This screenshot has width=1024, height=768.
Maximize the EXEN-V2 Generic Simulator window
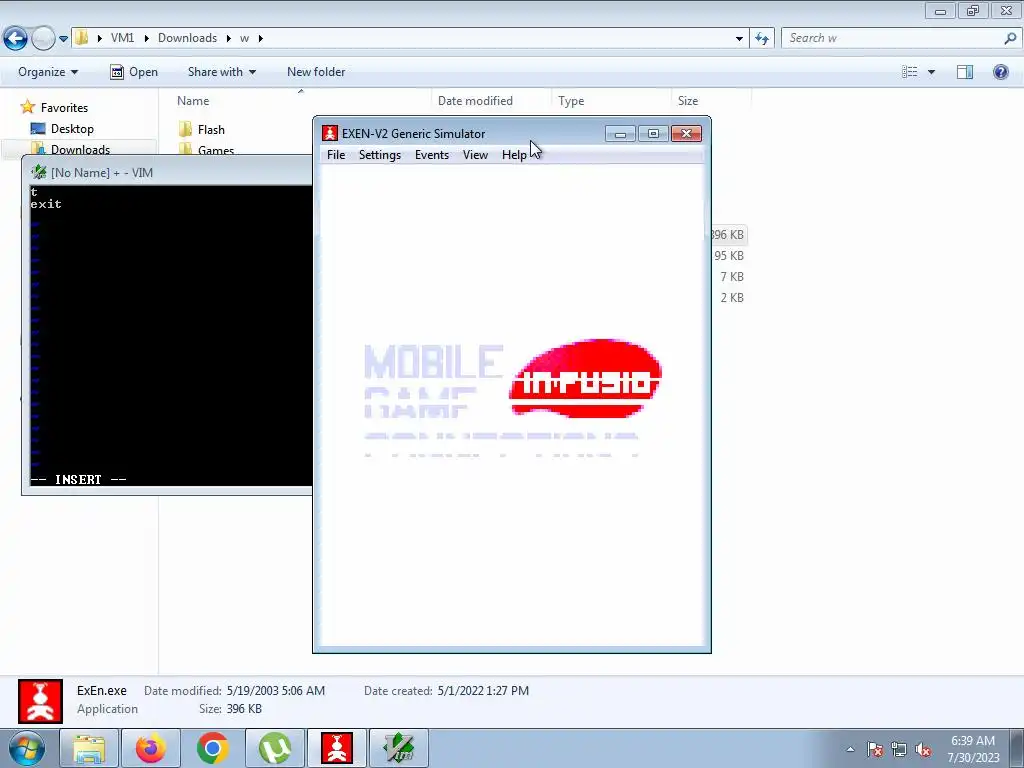pos(653,134)
